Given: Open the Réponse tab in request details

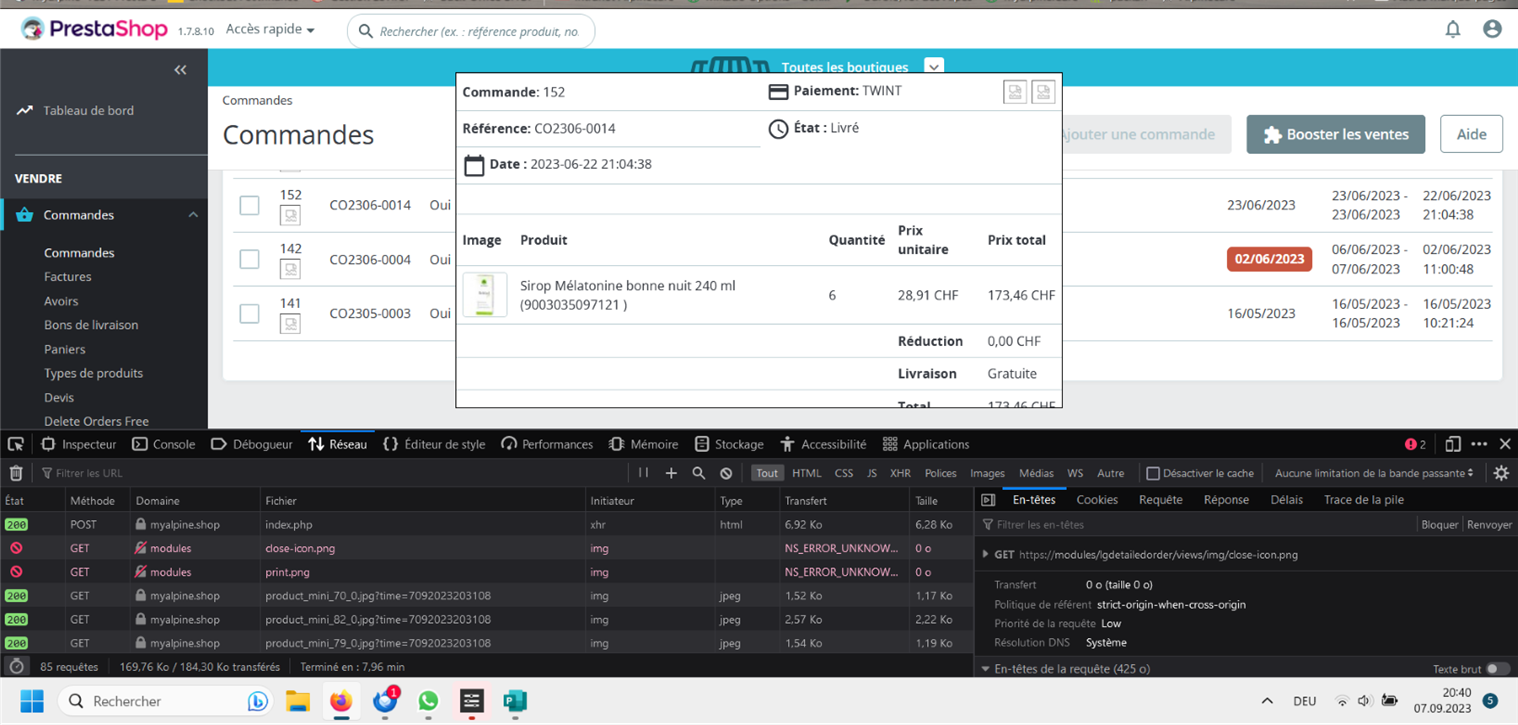Looking at the screenshot, I should tap(1226, 500).
